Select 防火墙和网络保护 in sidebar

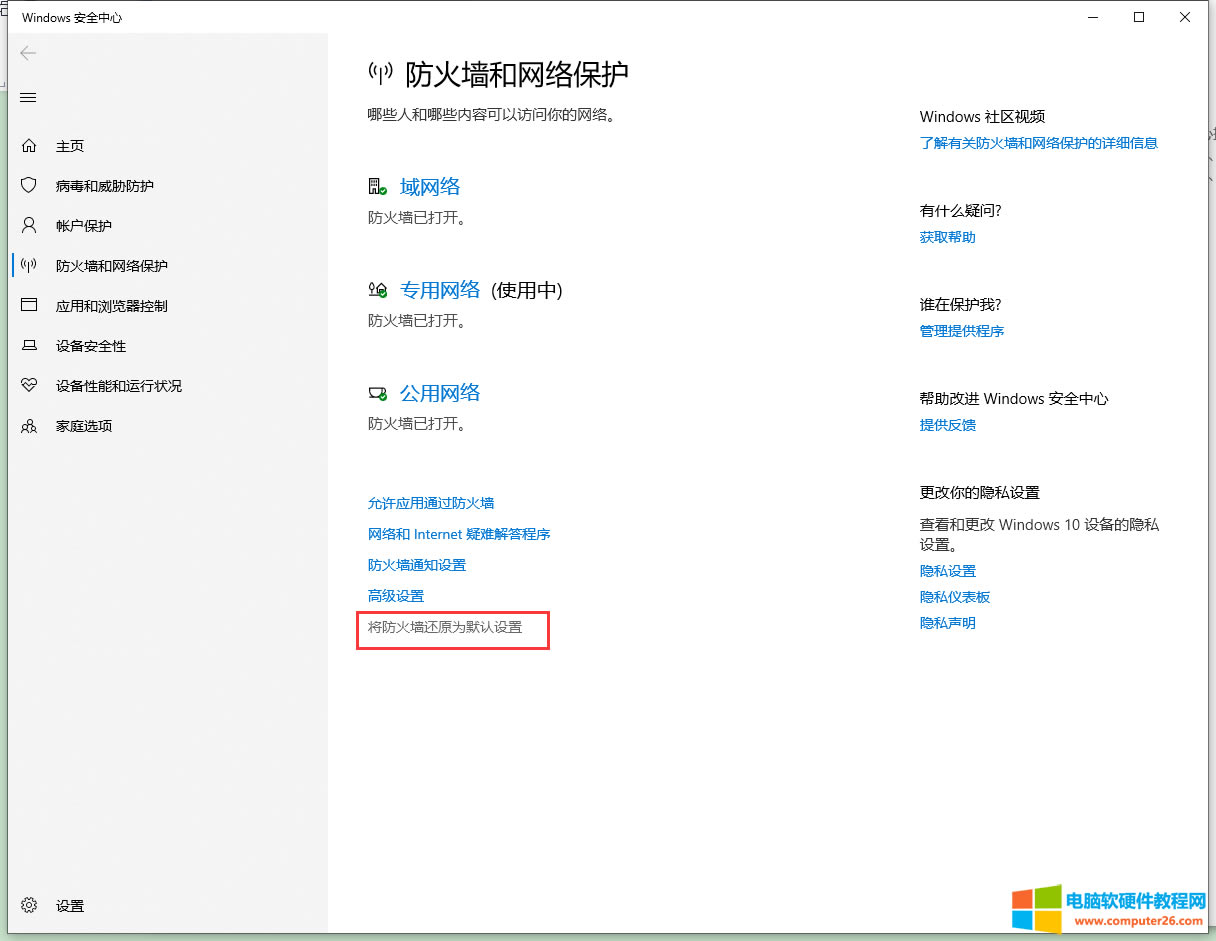(111, 266)
